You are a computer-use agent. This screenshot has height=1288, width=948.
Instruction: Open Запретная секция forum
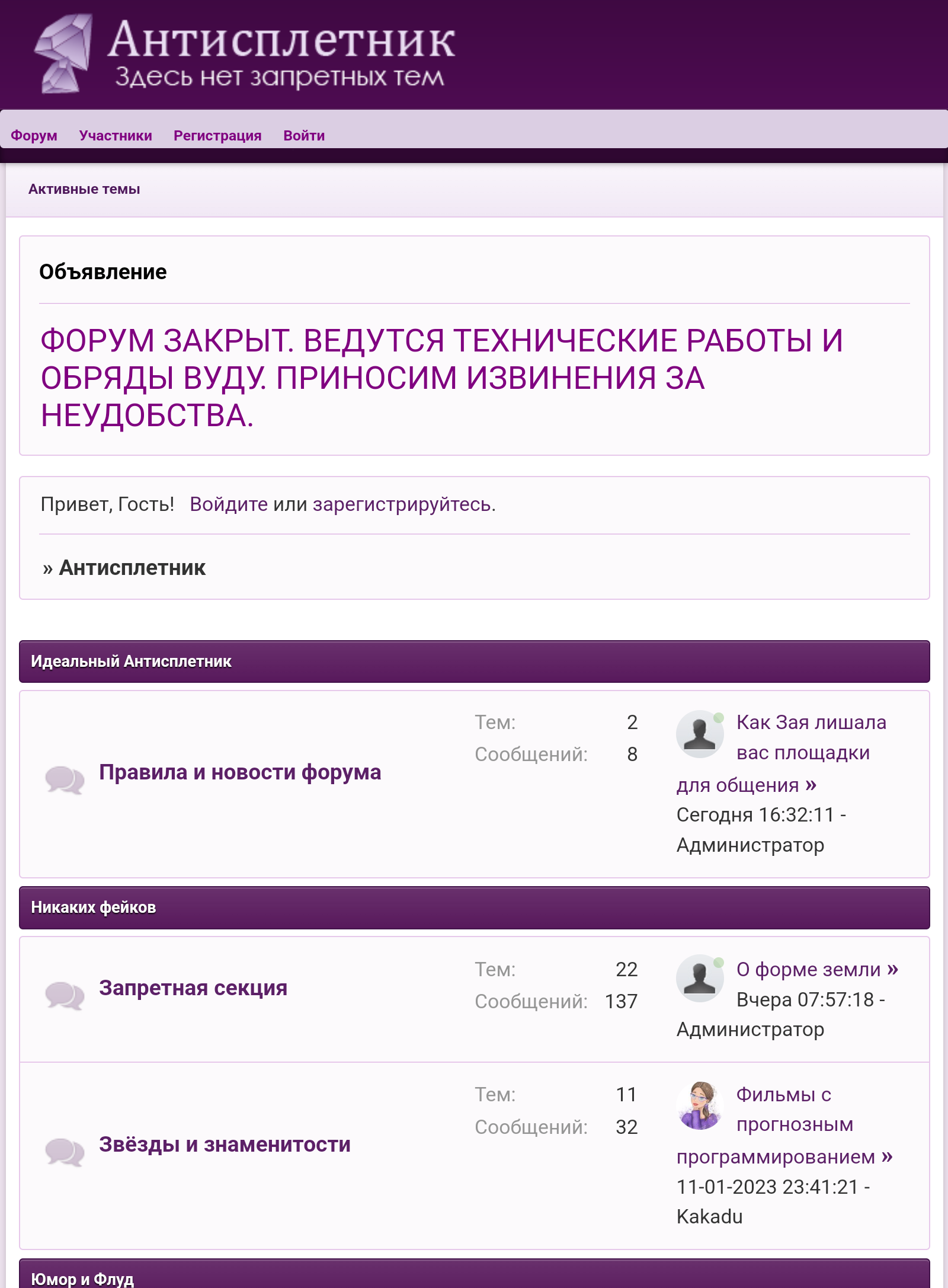(193, 988)
